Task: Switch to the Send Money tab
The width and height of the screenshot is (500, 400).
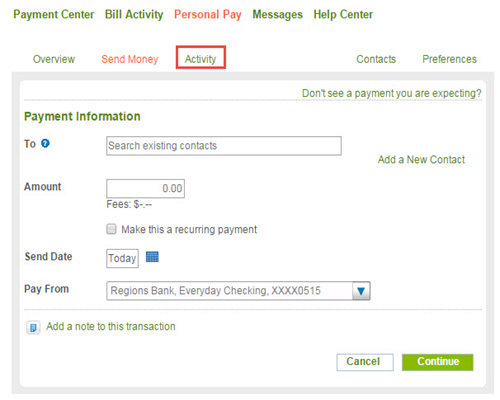Action: coord(130,59)
